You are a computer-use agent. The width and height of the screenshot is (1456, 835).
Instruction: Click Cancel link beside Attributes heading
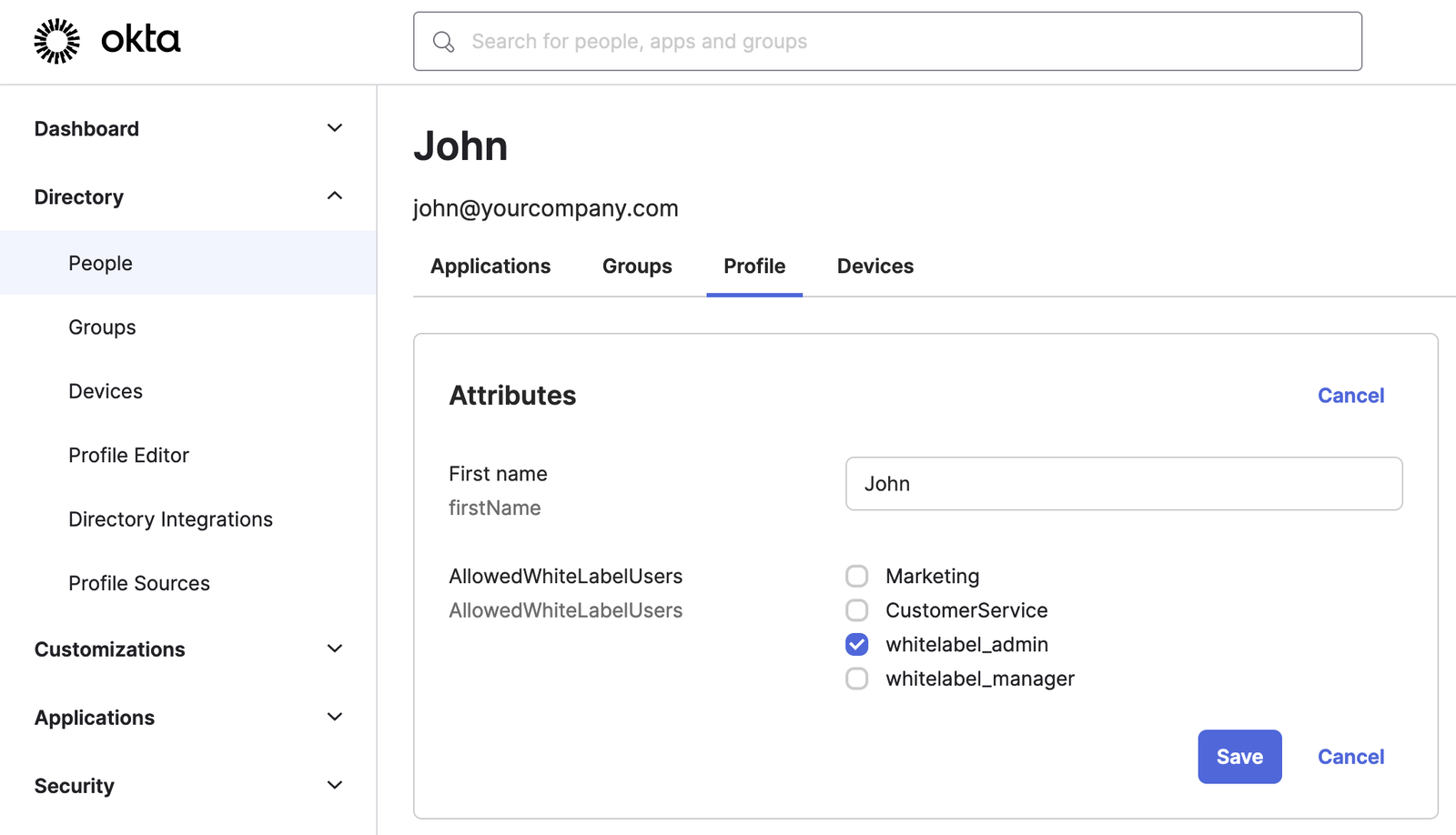pos(1350,396)
